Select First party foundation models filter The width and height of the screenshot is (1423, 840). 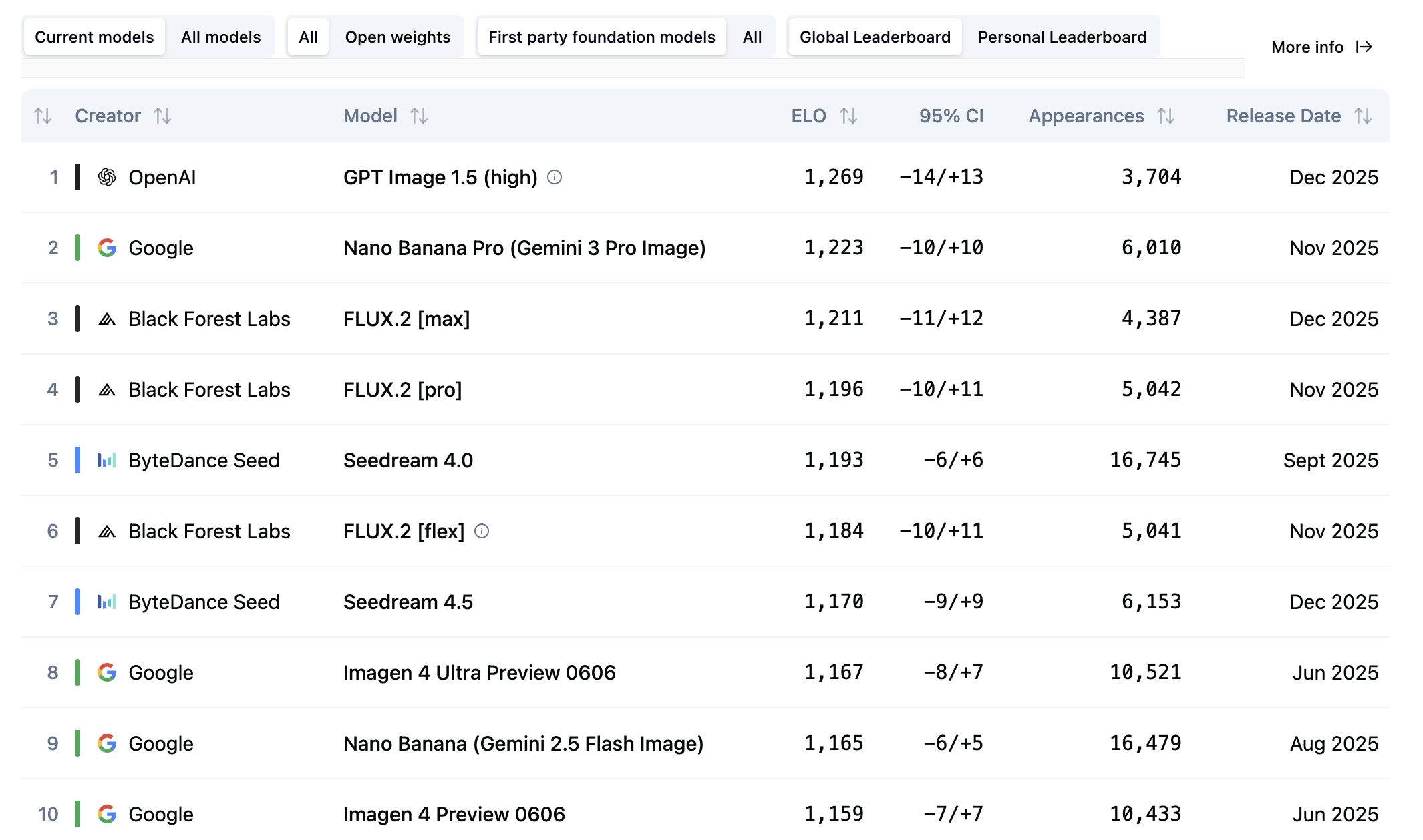click(601, 37)
